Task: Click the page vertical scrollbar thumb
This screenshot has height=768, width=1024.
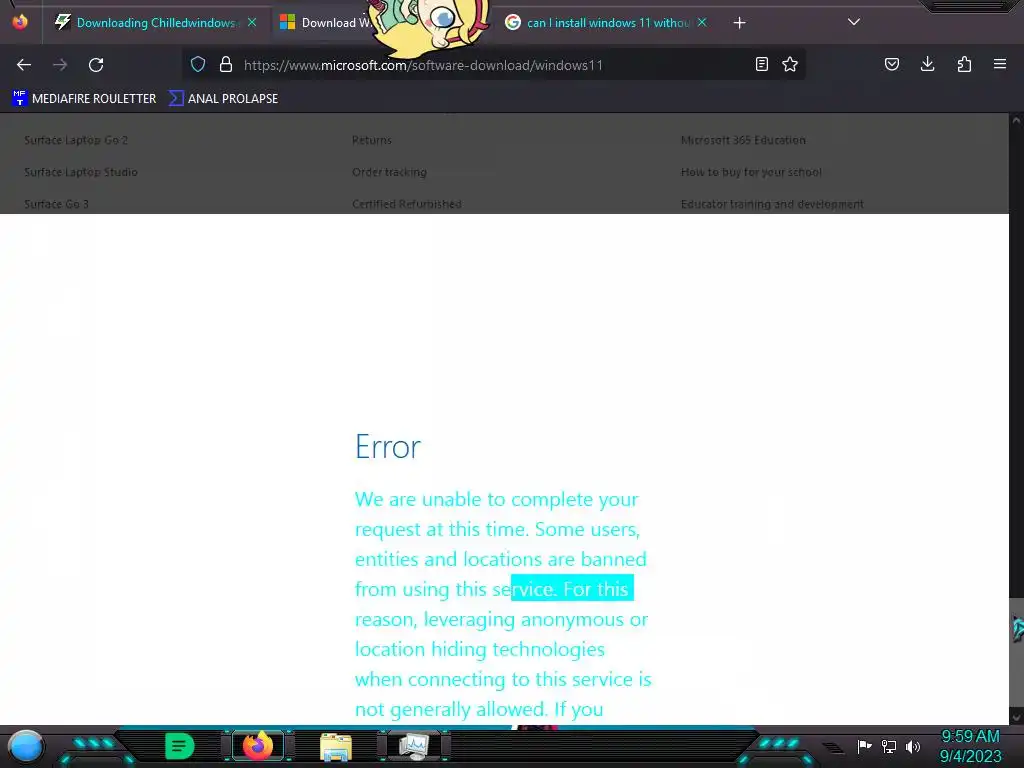Action: pyautogui.click(x=1016, y=652)
